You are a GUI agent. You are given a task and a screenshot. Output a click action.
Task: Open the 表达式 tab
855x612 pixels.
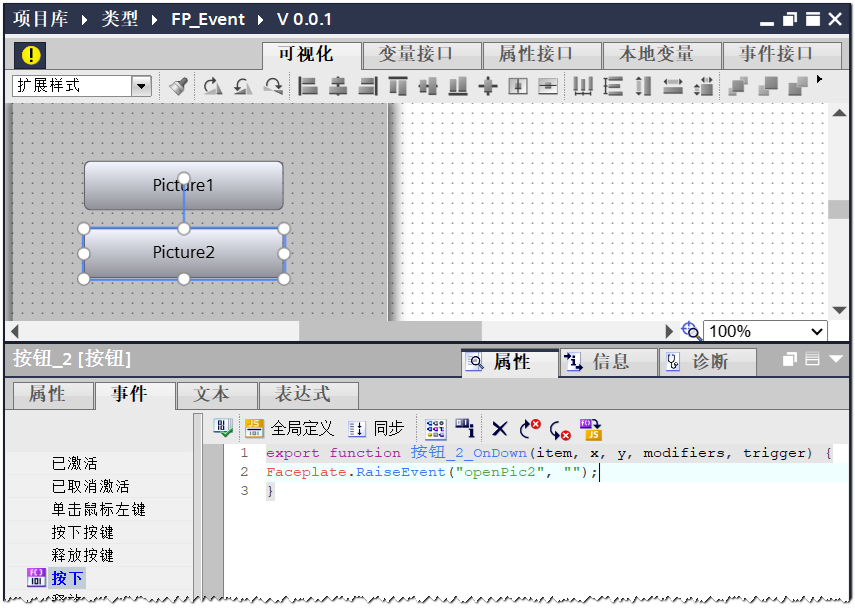pyautogui.click(x=302, y=394)
